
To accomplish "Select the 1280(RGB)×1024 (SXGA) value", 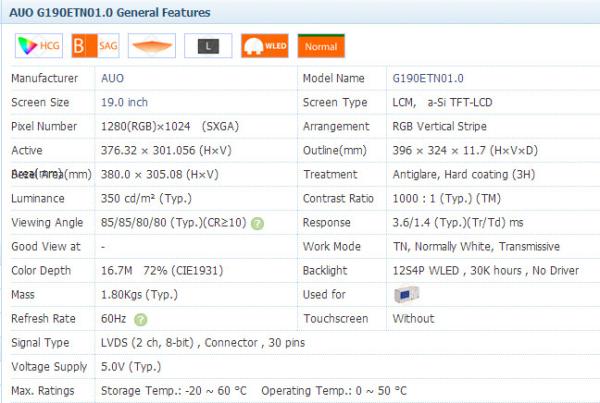I will (x=170, y=127).
